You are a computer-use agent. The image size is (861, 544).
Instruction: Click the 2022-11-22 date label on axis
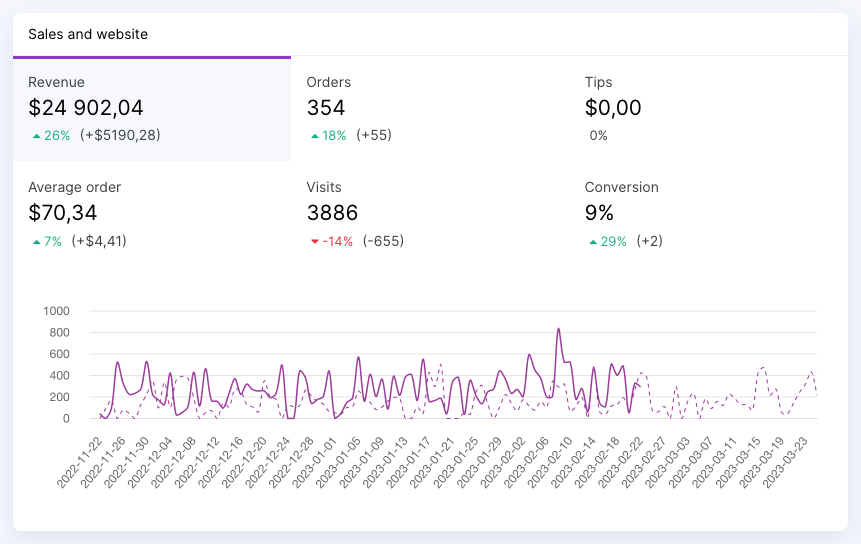[81, 463]
